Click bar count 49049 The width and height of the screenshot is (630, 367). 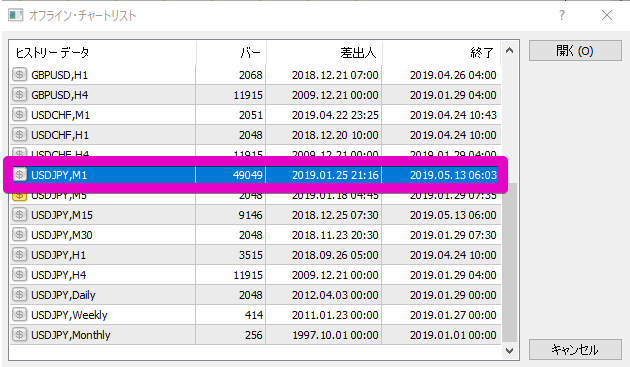point(248,175)
